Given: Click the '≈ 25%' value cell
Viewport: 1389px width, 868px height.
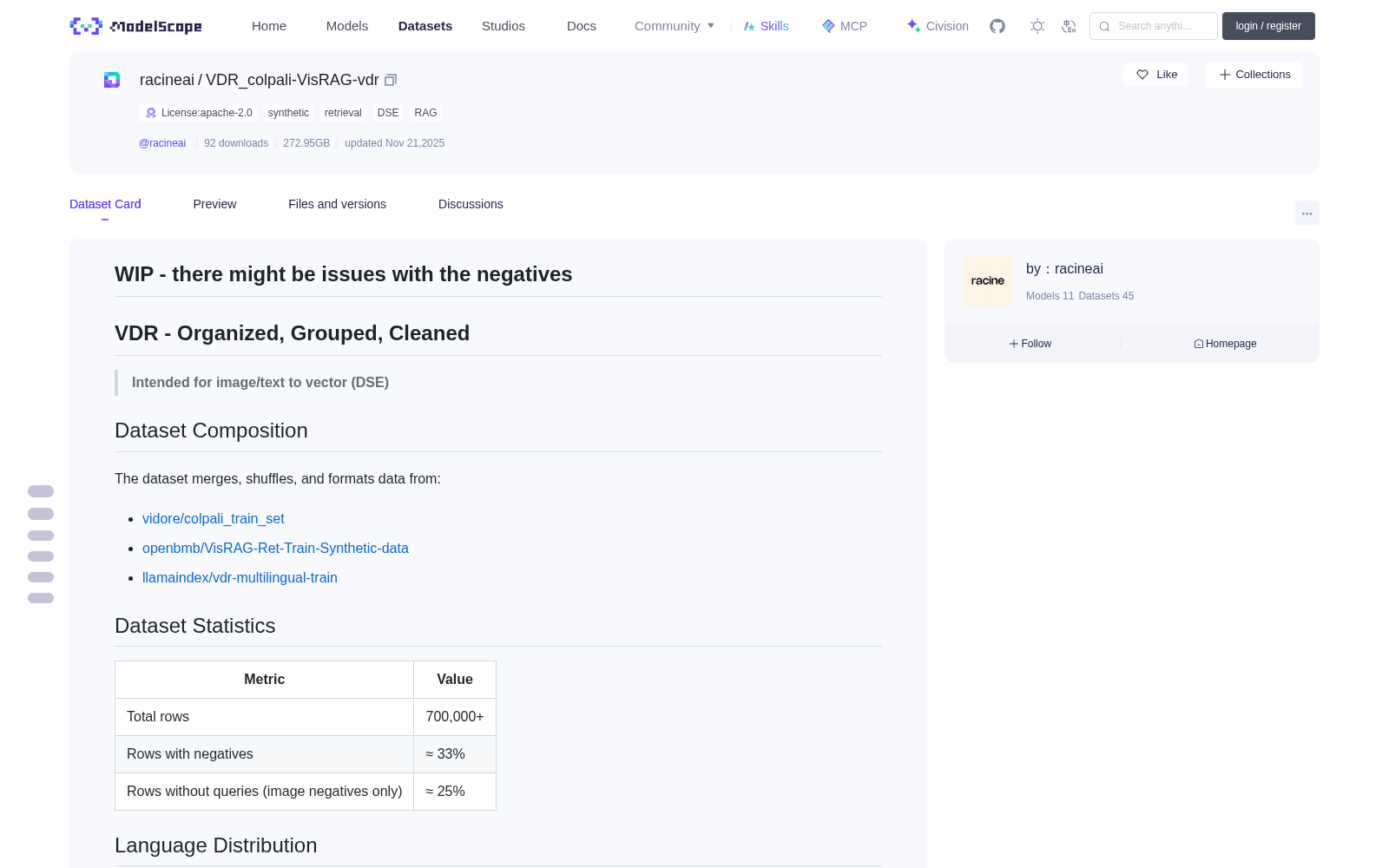Looking at the screenshot, I should [455, 792].
